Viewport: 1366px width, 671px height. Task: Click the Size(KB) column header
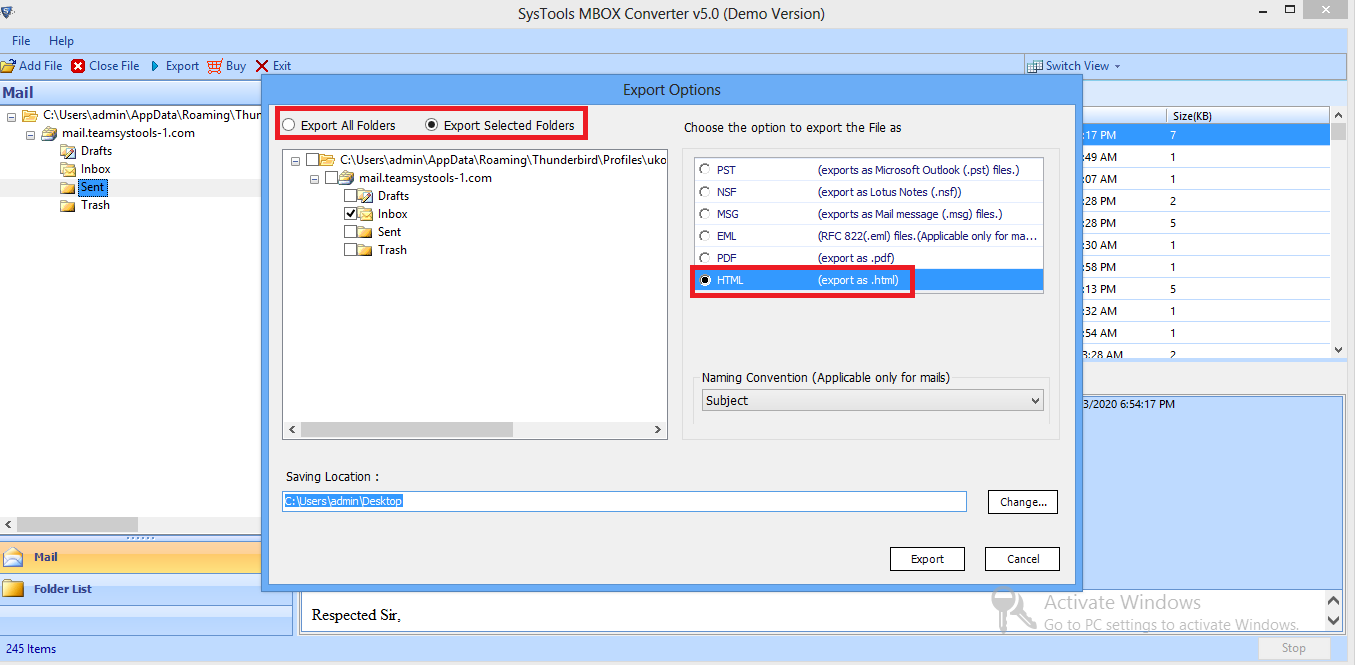pos(1247,116)
